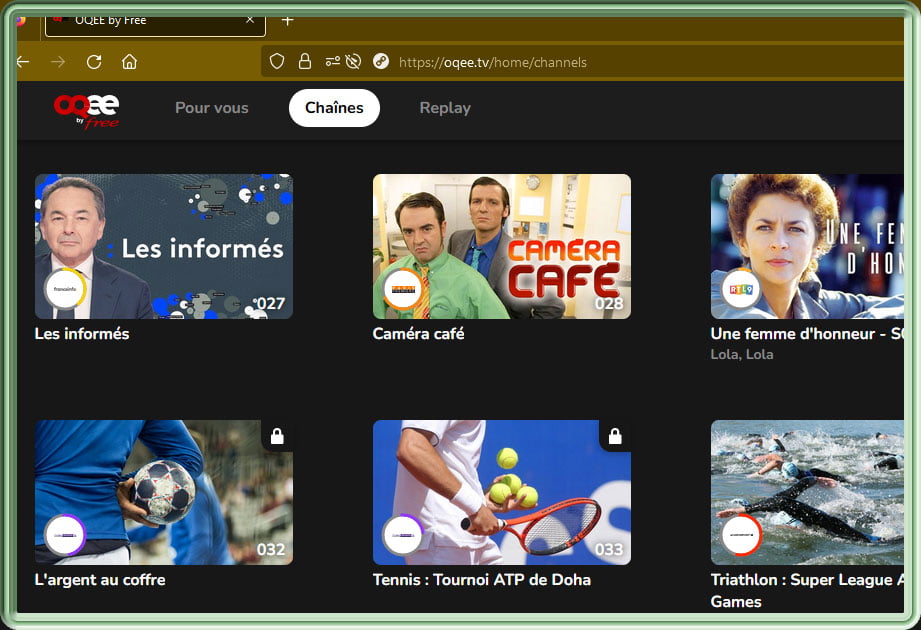Click channel number 027 label
The height and width of the screenshot is (630, 921).
tap(271, 304)
